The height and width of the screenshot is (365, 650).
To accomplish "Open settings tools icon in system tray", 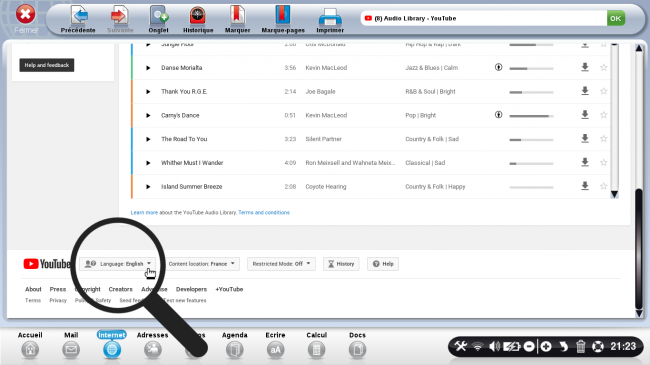I will click(x=461, y=346).
